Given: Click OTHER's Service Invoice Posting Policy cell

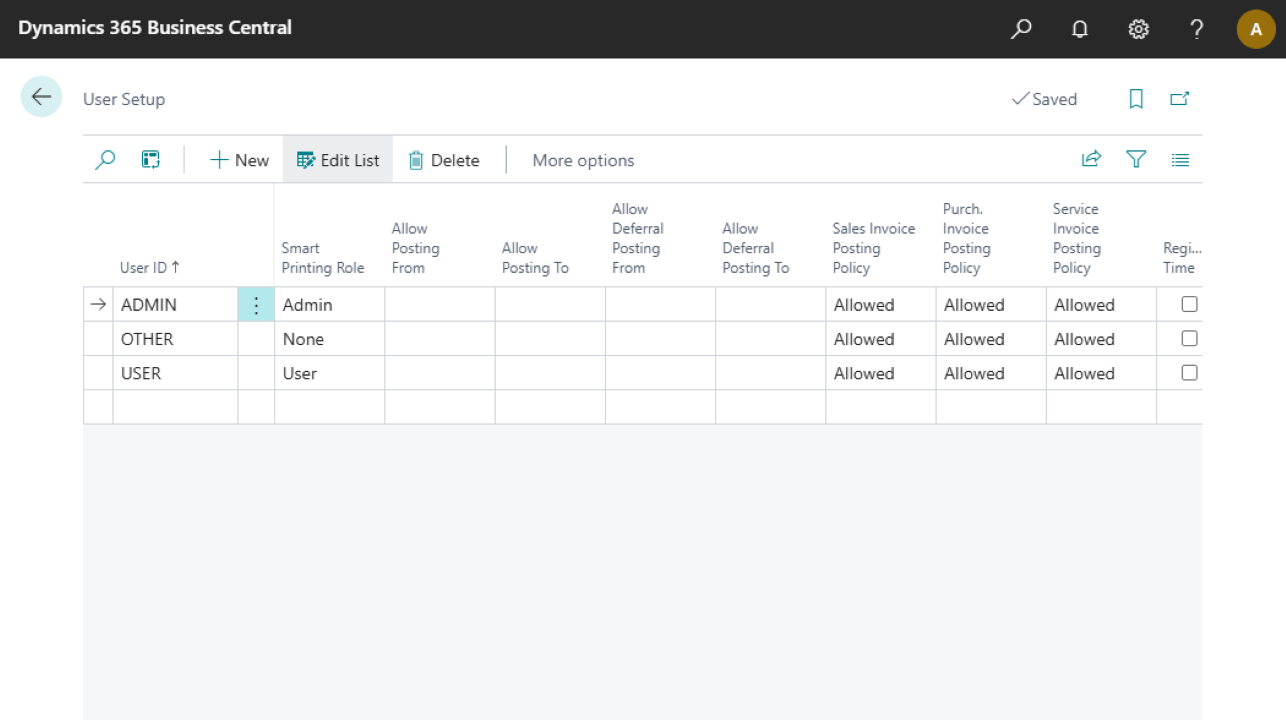Looking at the screenshot, I should pos(1101,339).
